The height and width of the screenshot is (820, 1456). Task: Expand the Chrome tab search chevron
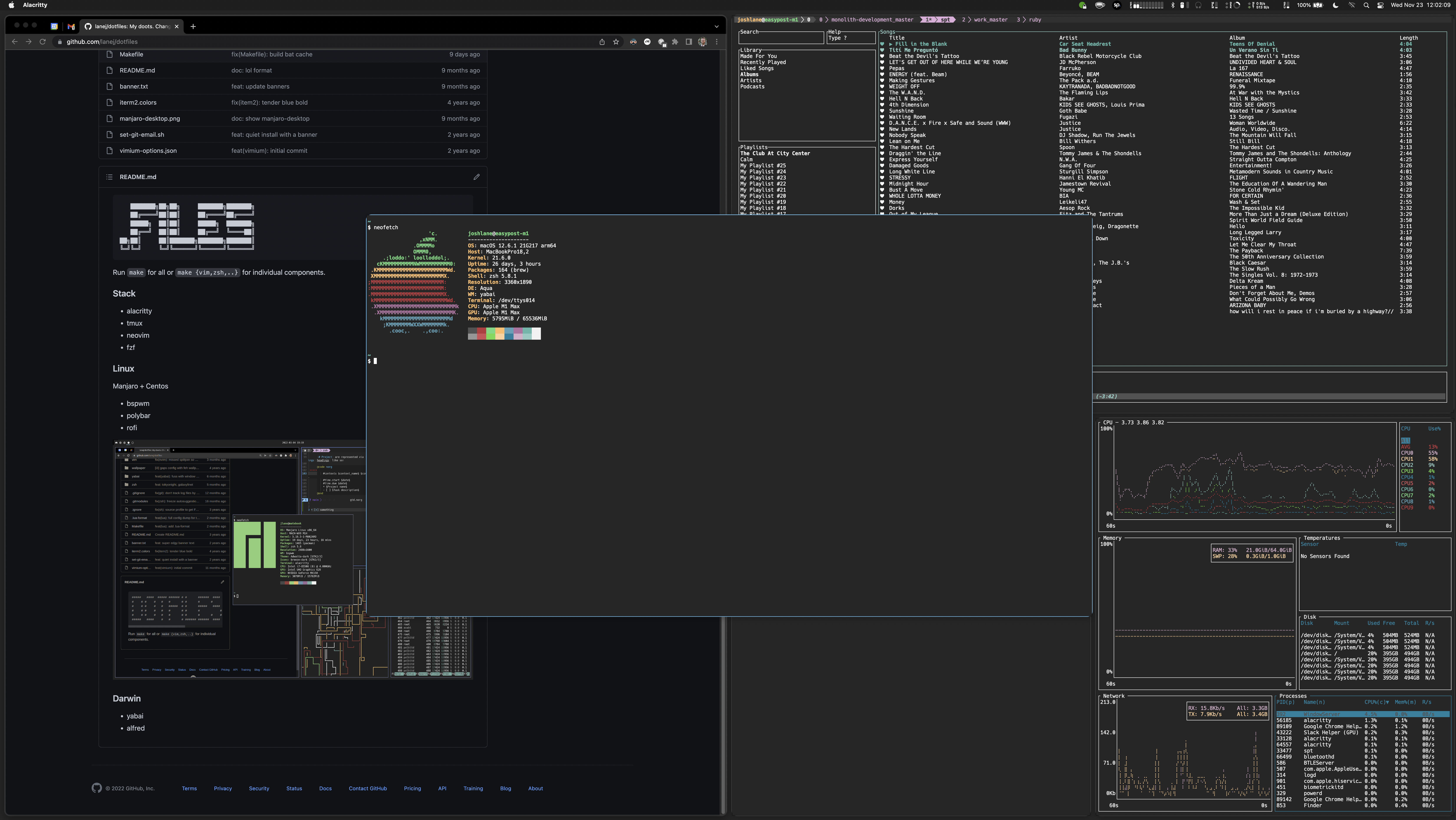tap(717, 26)
